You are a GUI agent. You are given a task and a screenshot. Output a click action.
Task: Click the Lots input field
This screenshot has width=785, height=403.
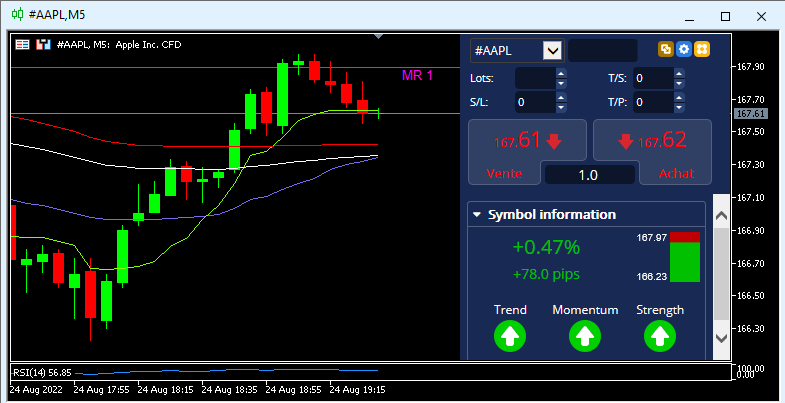(535, 79)
